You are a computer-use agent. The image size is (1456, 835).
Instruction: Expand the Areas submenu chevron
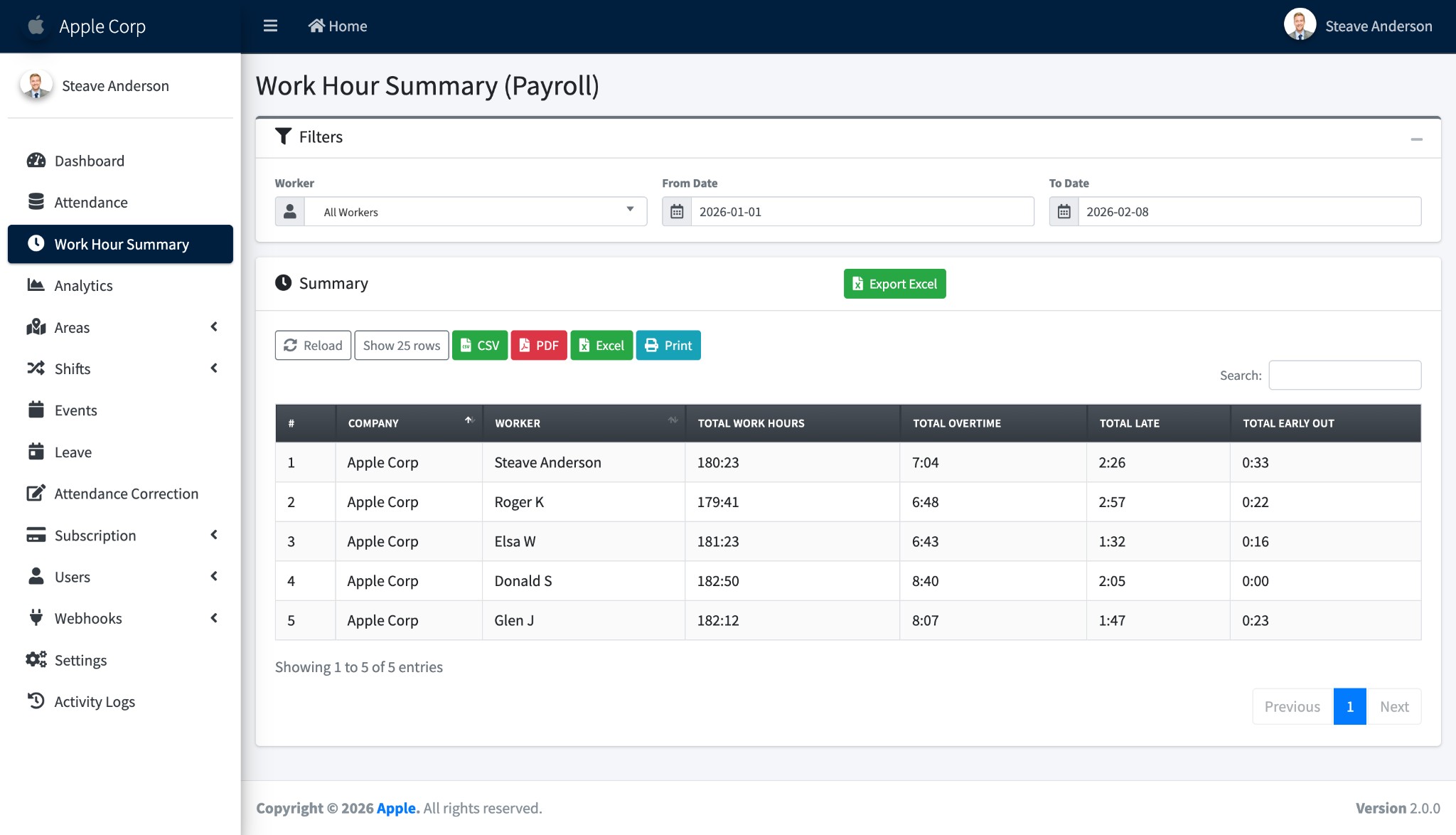[x=214, y=327]
